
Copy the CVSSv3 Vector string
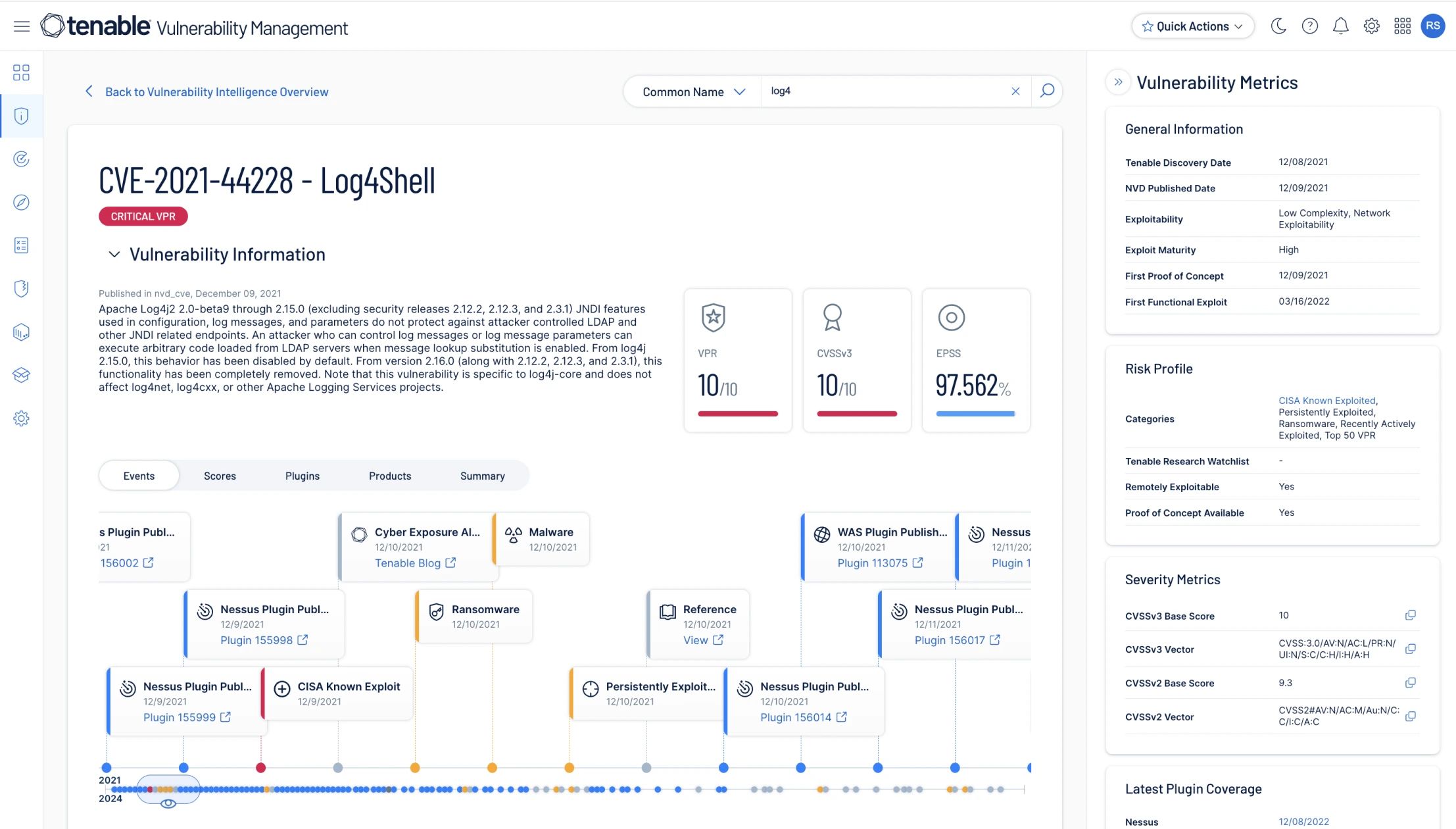tap(1410, 649)
